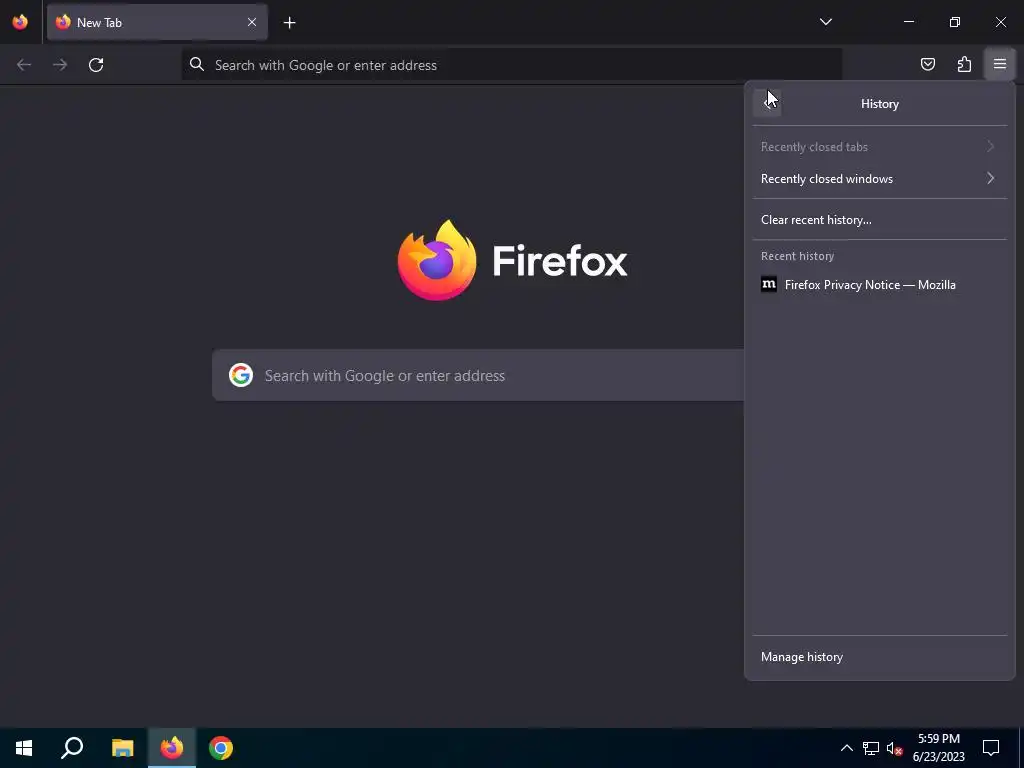The height and width of the screenshot is (768, 1024).
Task: Open the Action Center notifications
Action: click(x=991, y=748)
